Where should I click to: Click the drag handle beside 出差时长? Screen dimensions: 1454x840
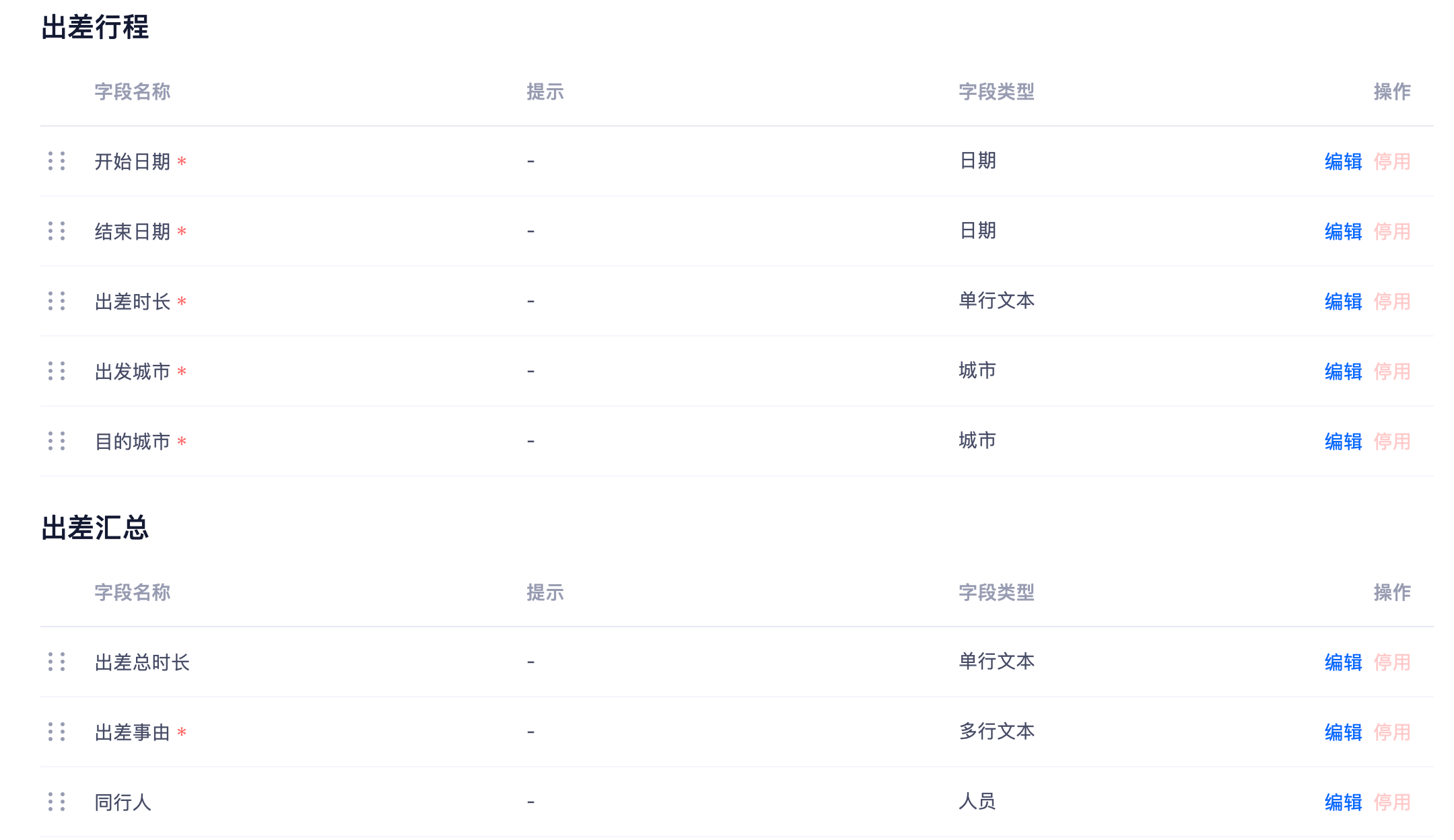57,301
